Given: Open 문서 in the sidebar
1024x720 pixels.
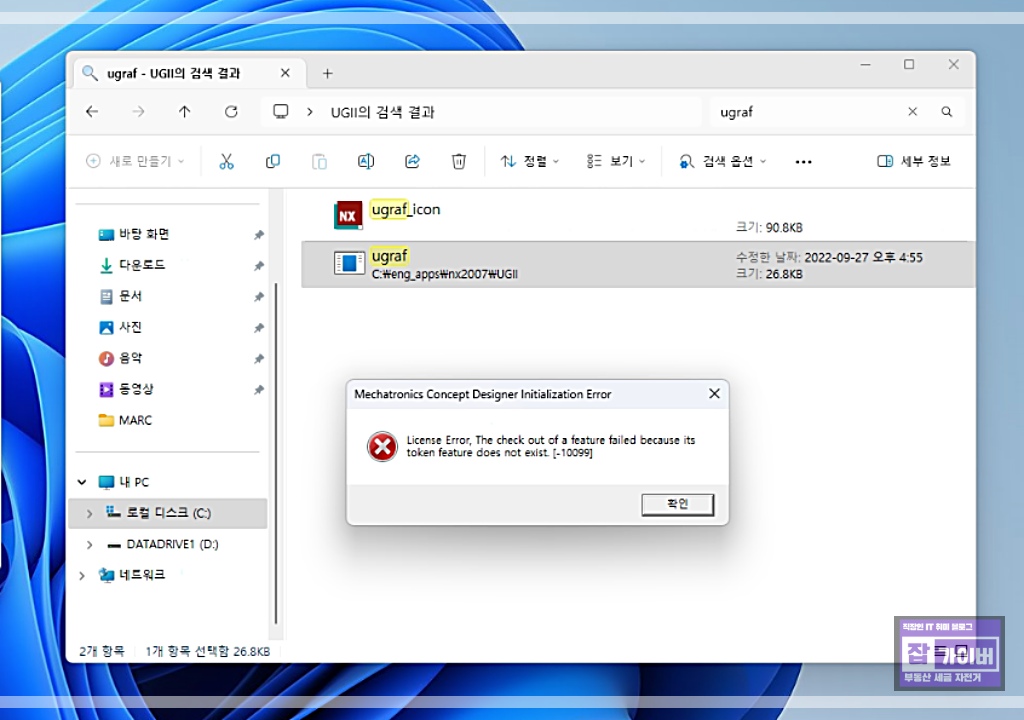Looking at the screenshot, I should point(121,297).
